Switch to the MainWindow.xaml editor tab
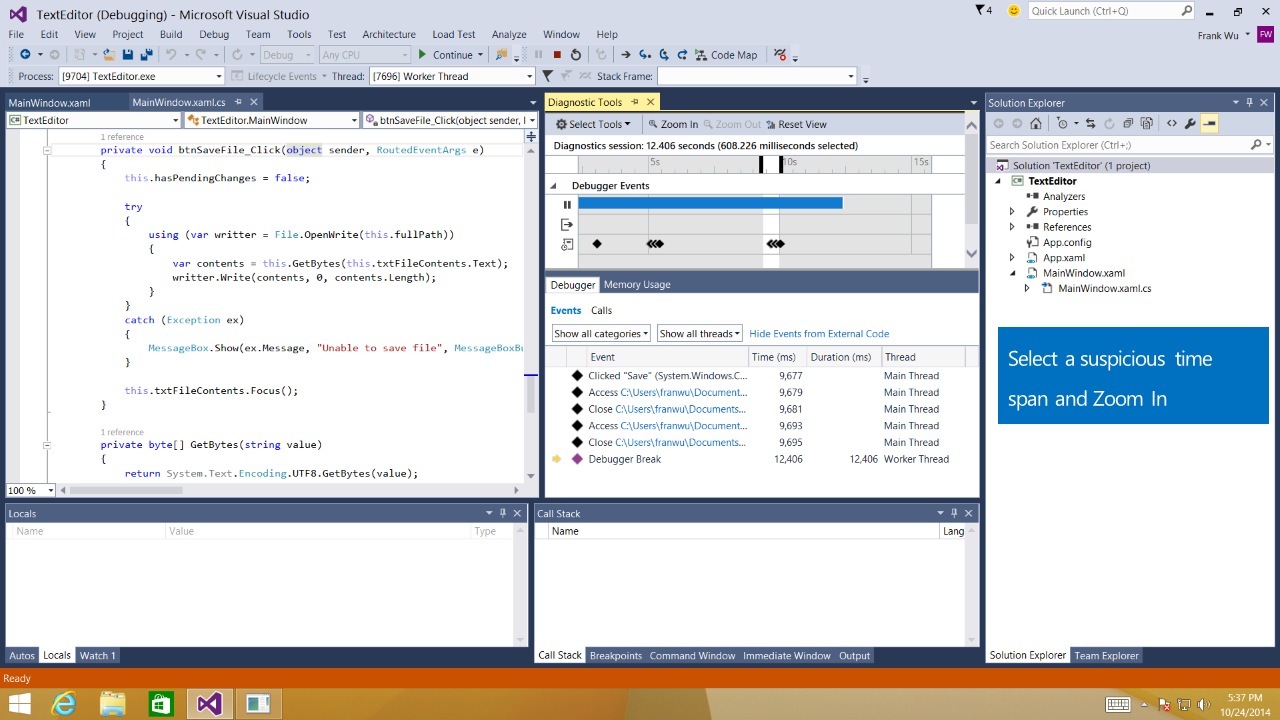The image size is (1280, 720). (x=49, y=102)
